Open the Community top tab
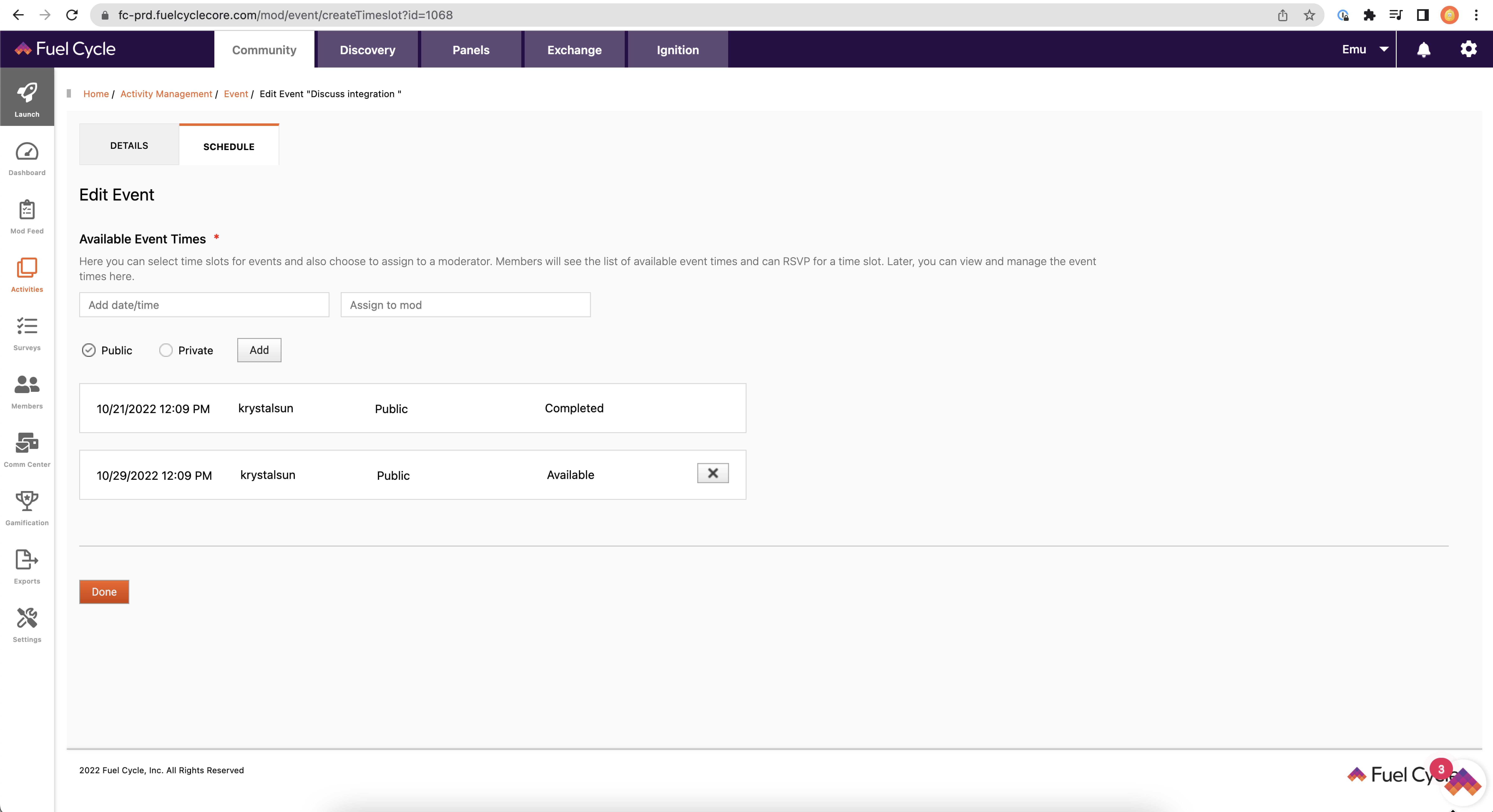 264,50
